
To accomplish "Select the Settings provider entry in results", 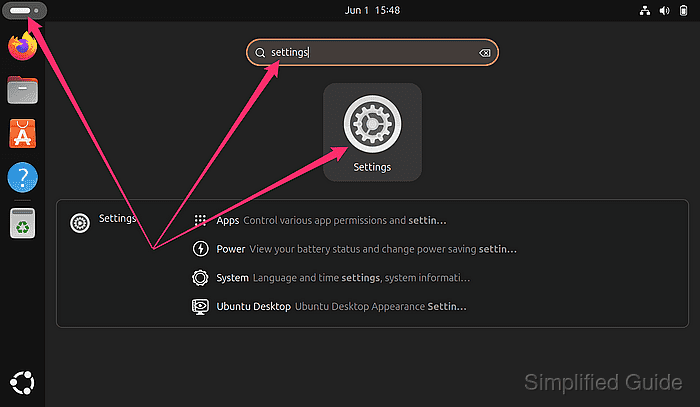I will tap(103, 222).
